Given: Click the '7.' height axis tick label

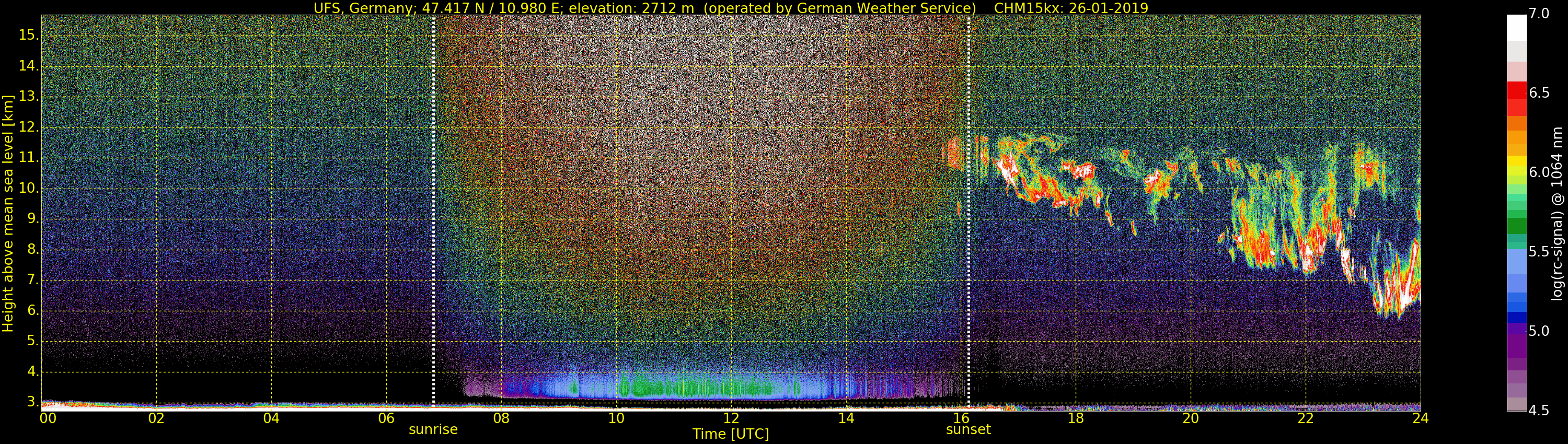Looking at the screenshot, I should (32, 280).
